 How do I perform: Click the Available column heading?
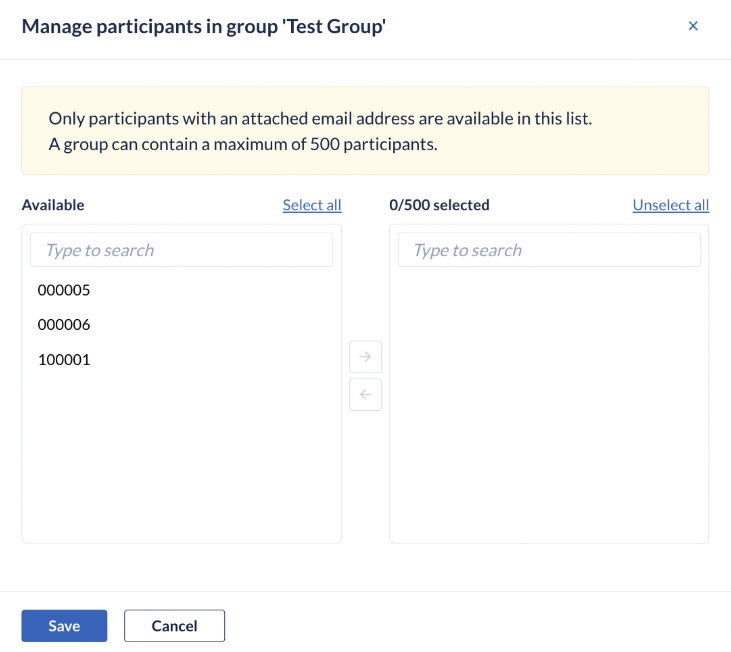(x=53, y=205)
